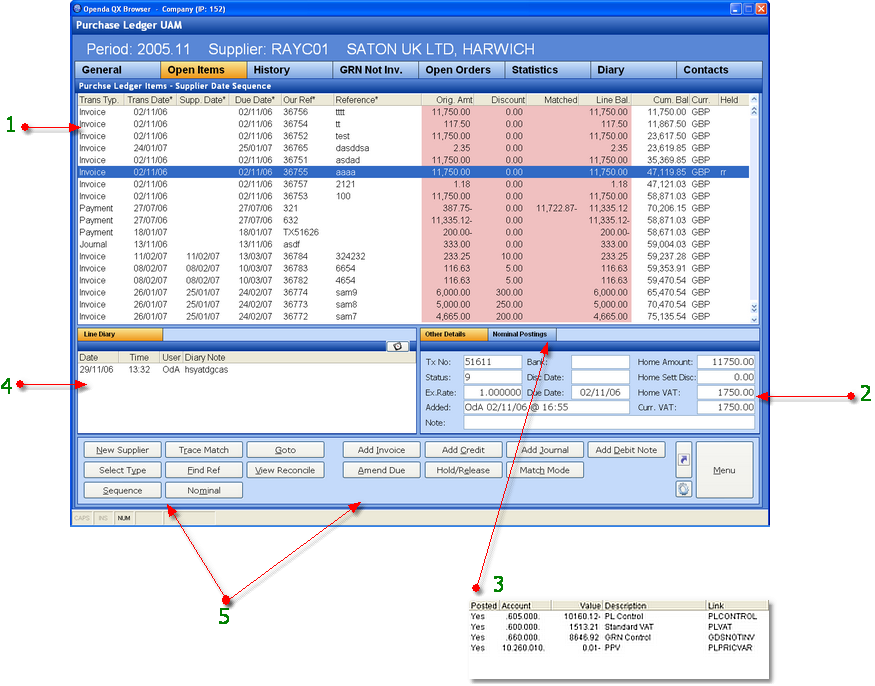Click the Goto button

(285, 450)
